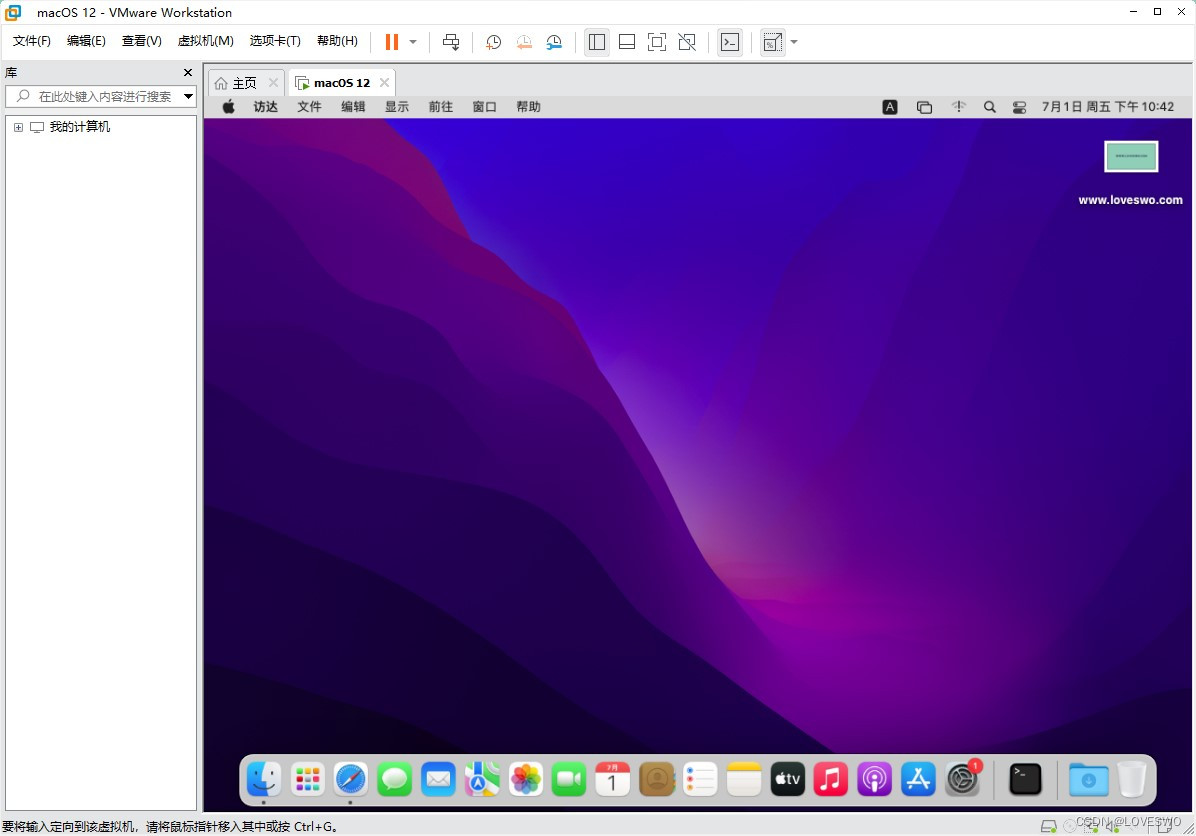1196x836 pixels.
Task: Open Apple TV from the Dock
Action: [788, 780]
